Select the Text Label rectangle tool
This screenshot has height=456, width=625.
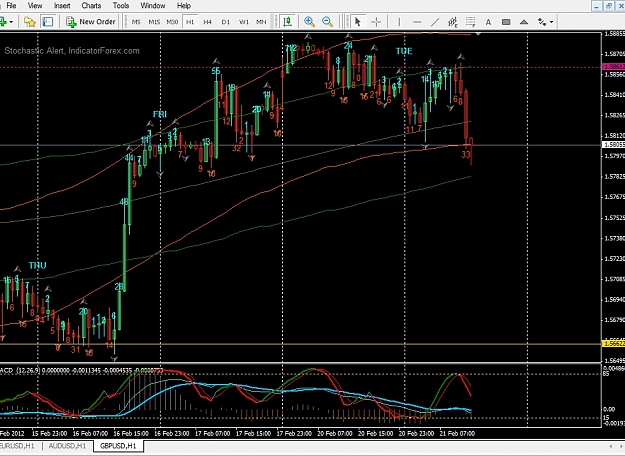click(506, 22)
